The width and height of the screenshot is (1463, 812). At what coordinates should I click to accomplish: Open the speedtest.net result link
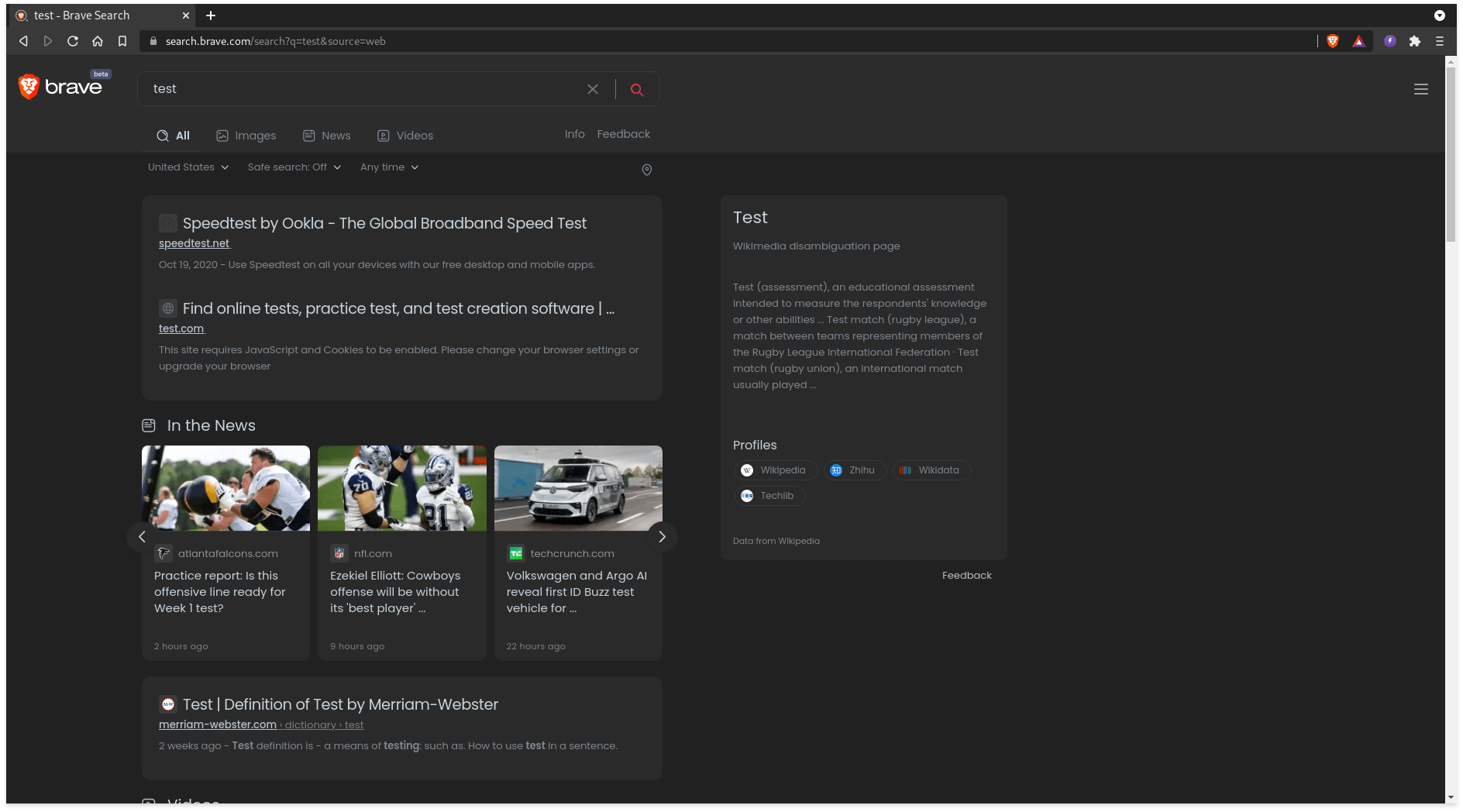pos(194,243)
